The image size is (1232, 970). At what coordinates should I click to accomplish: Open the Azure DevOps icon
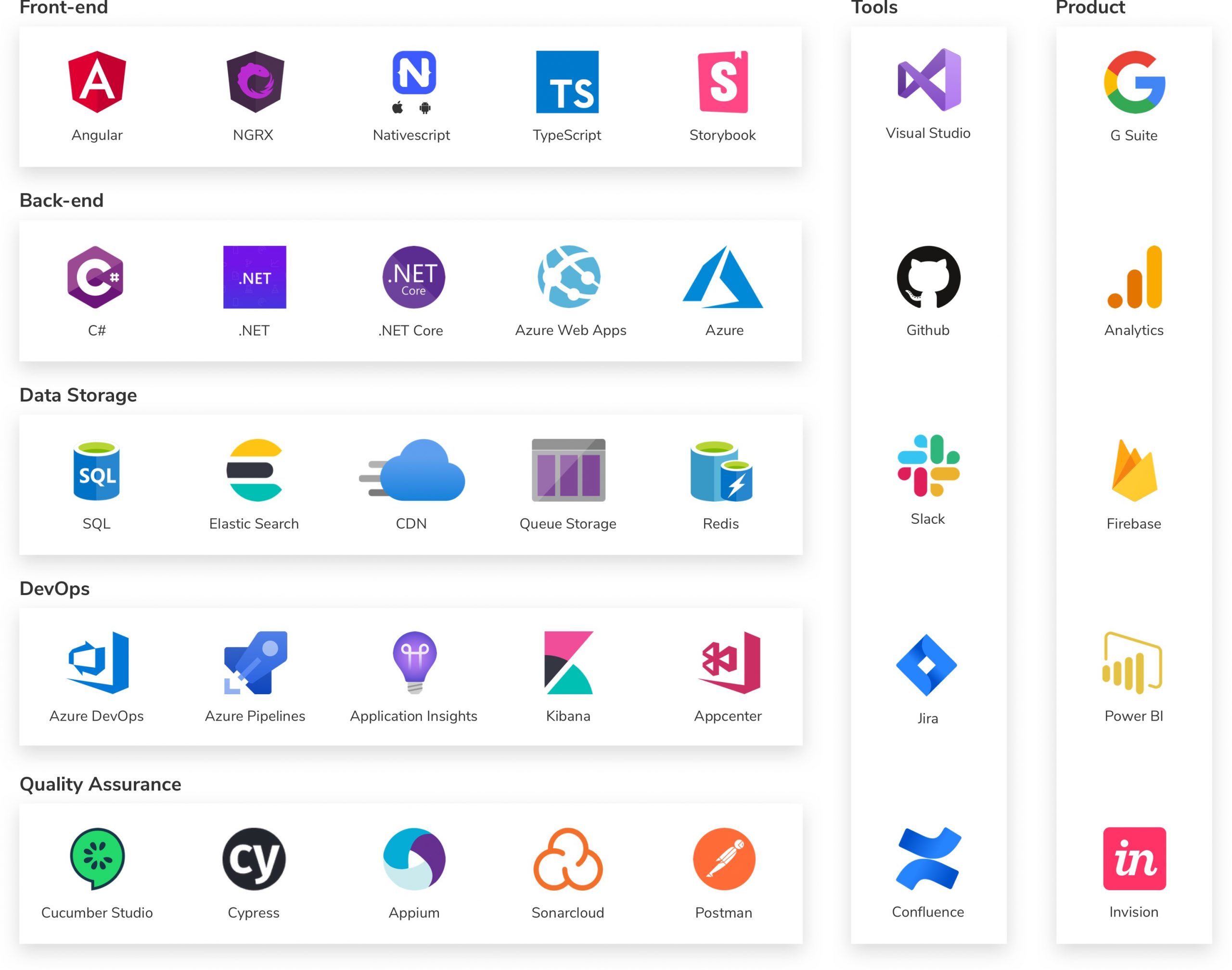pos(98,663)
